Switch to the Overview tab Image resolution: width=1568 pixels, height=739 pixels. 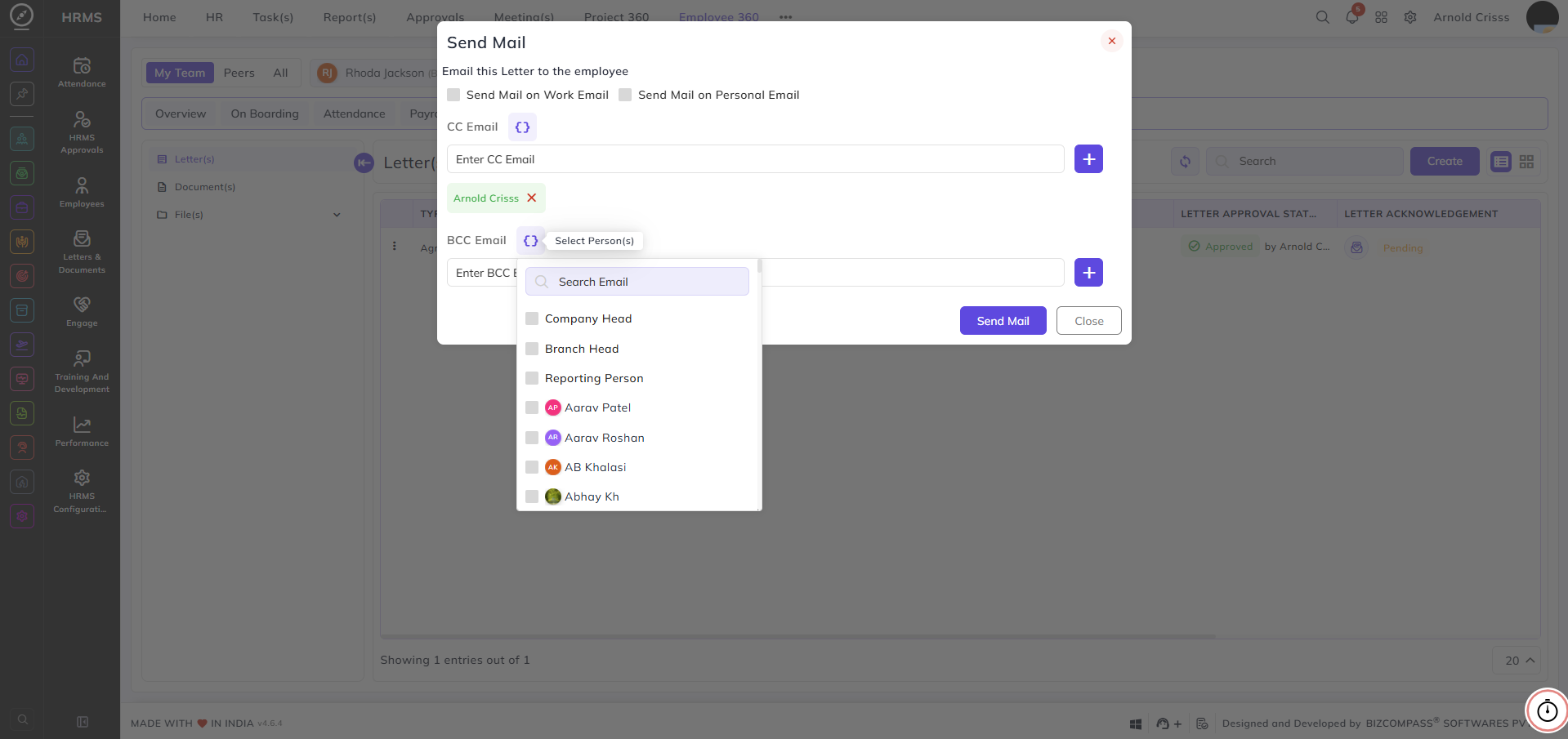coord(181,114)
